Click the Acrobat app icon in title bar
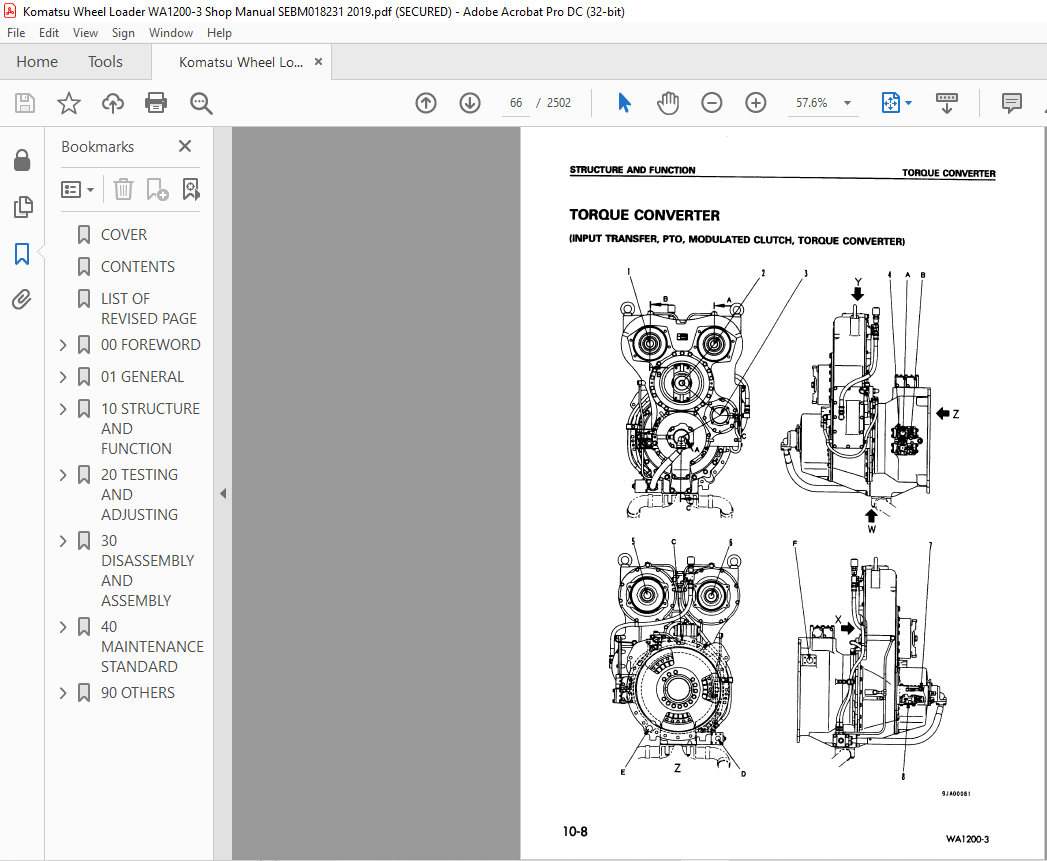 coord(9,11)
